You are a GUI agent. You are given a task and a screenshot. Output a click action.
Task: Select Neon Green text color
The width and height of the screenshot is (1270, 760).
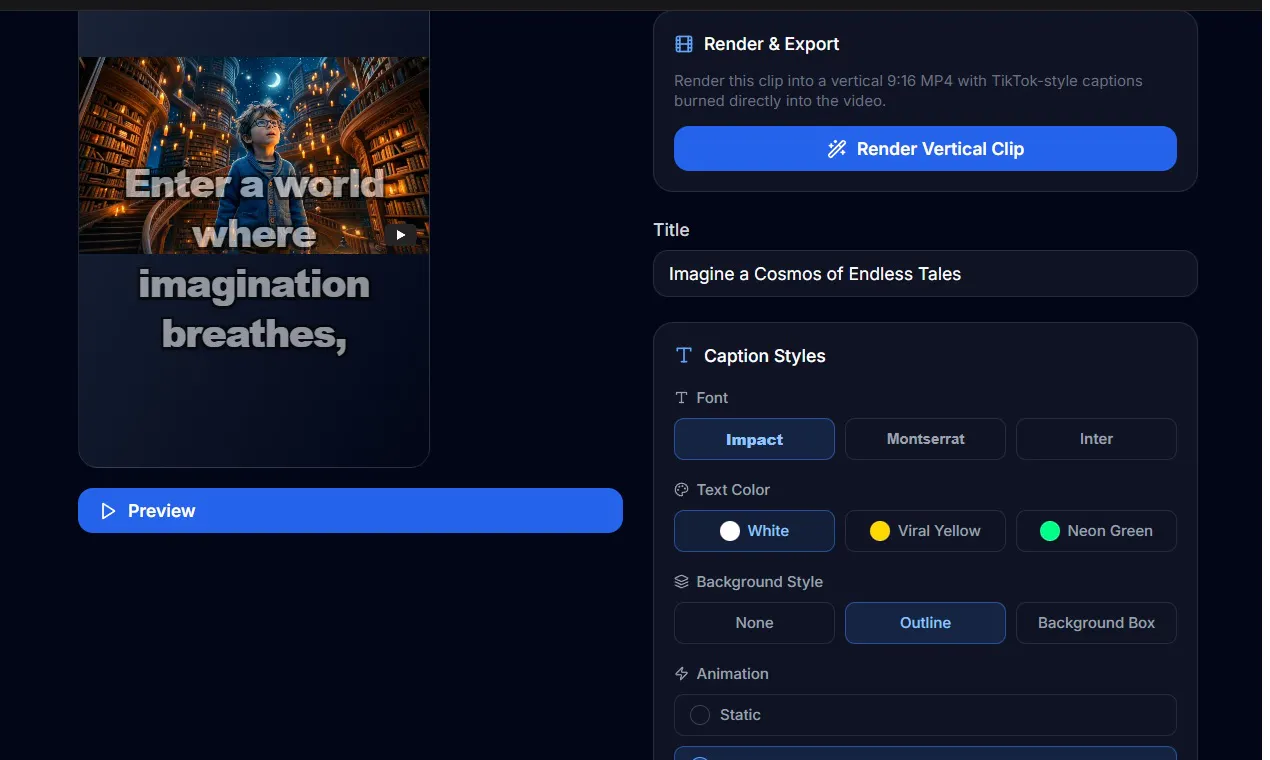click(x=1096, y=531)
